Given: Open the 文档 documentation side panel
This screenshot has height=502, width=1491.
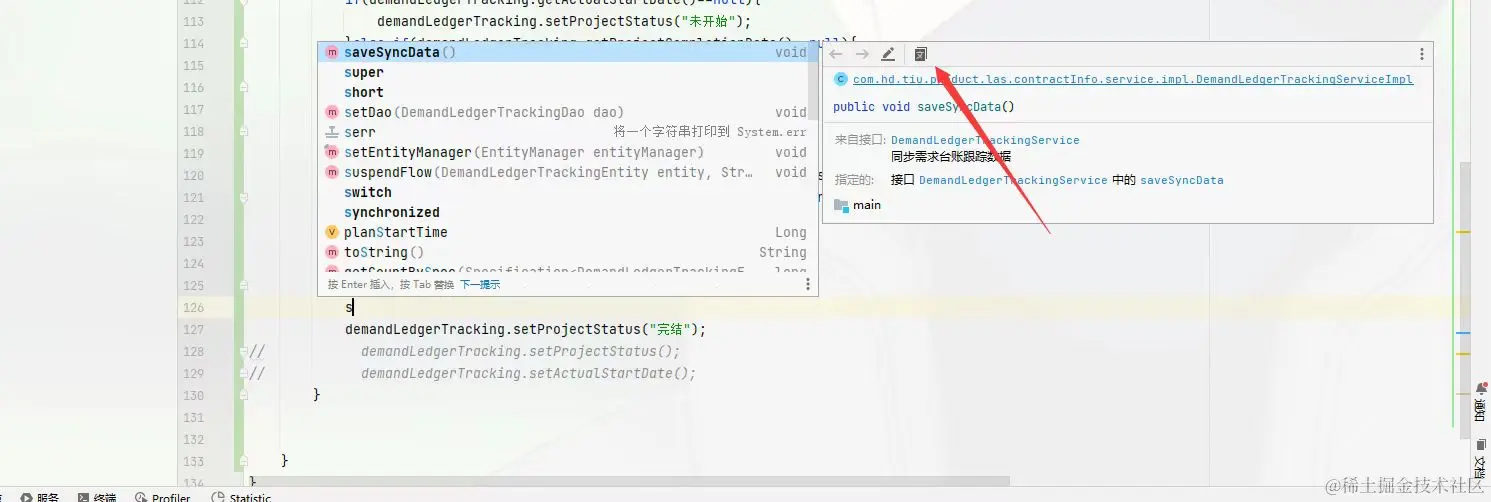Looking at the screenshot, I should click(x=1479, y=460).
